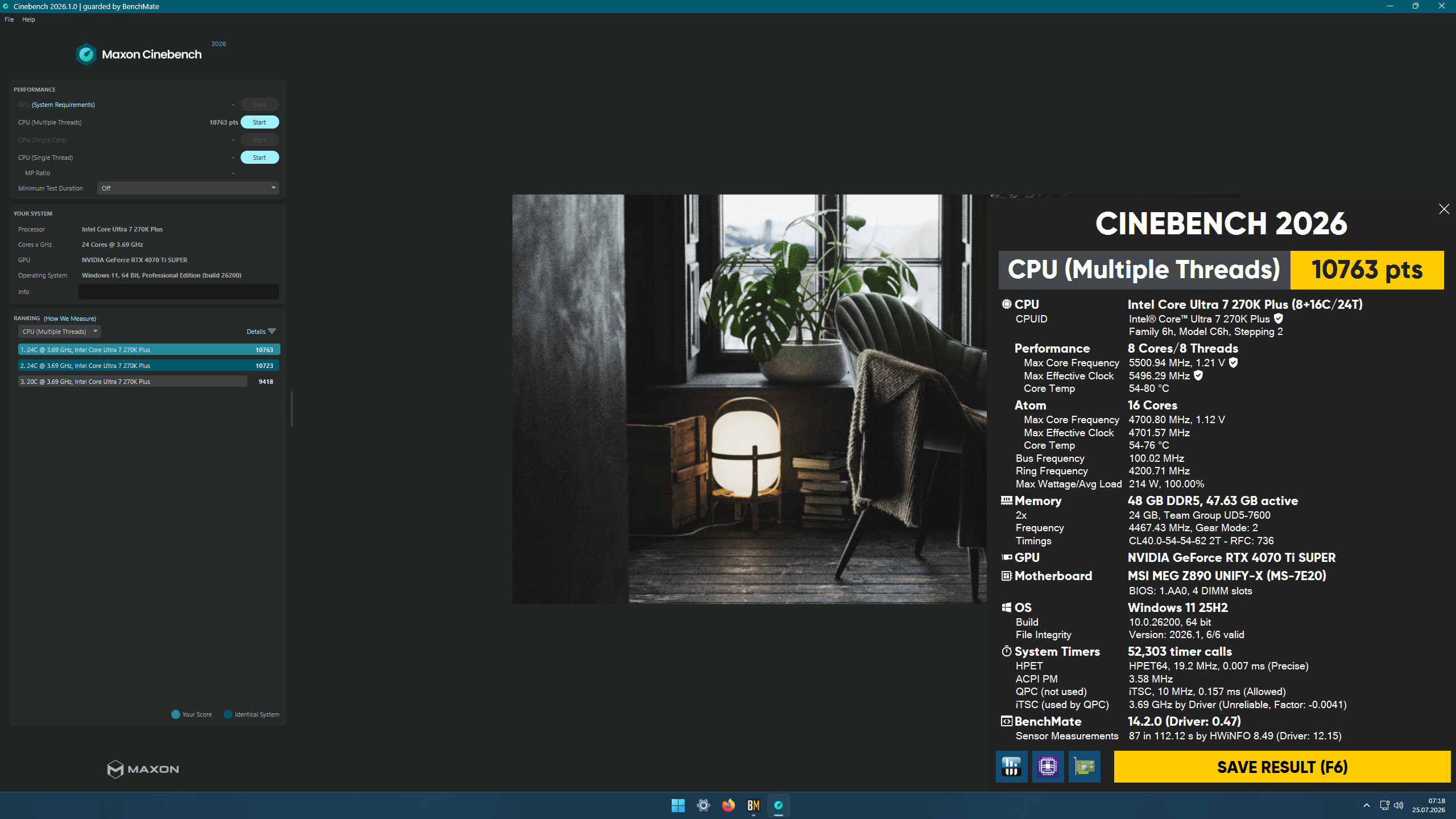Click the Your Score legend dot
The width and height of the screenshot is (1456, 819).
pos(176,714)
